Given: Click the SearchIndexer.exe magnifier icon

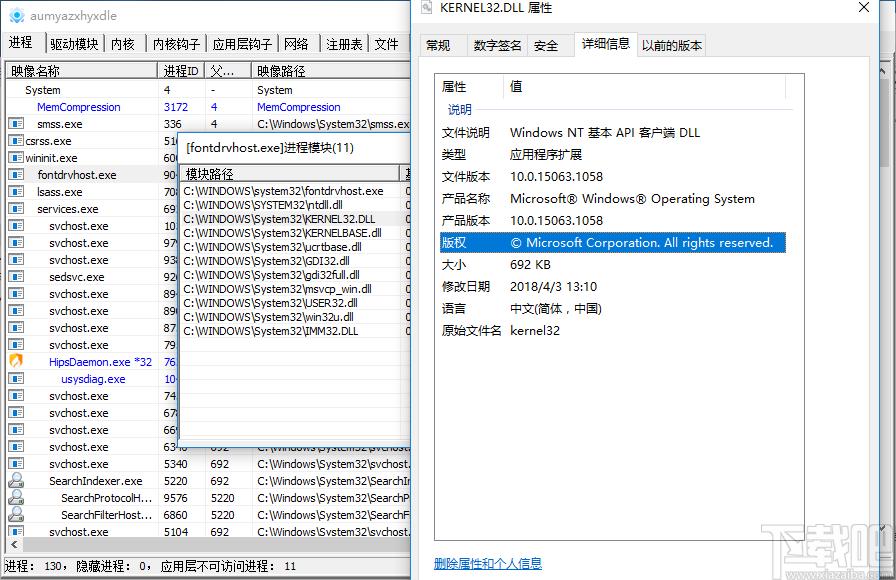Looking at the screenshot, I should tap(16, 480).
